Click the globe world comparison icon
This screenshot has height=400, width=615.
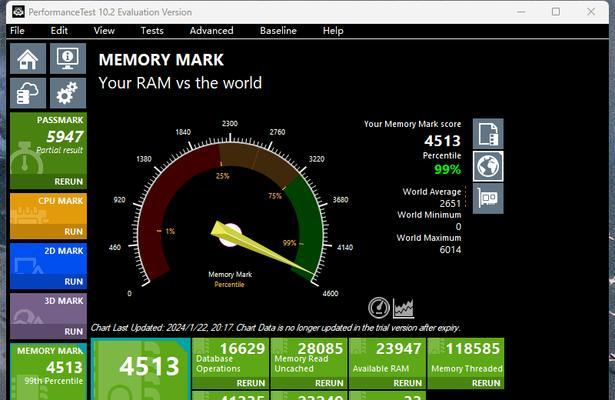(x=488, y=166)
